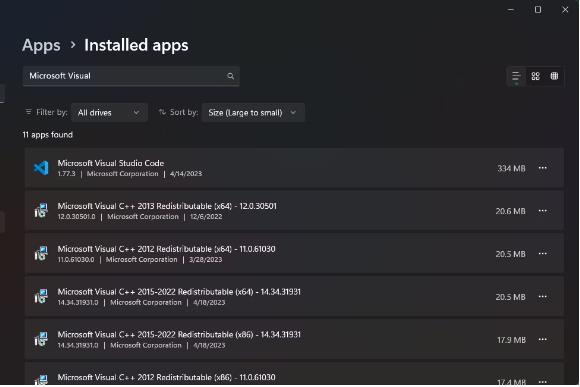Image resolution: width=580 pixels, height=387 pixels.
Task: Open the Size (Large to small) sort dropdown
Action: coord(253,112)
